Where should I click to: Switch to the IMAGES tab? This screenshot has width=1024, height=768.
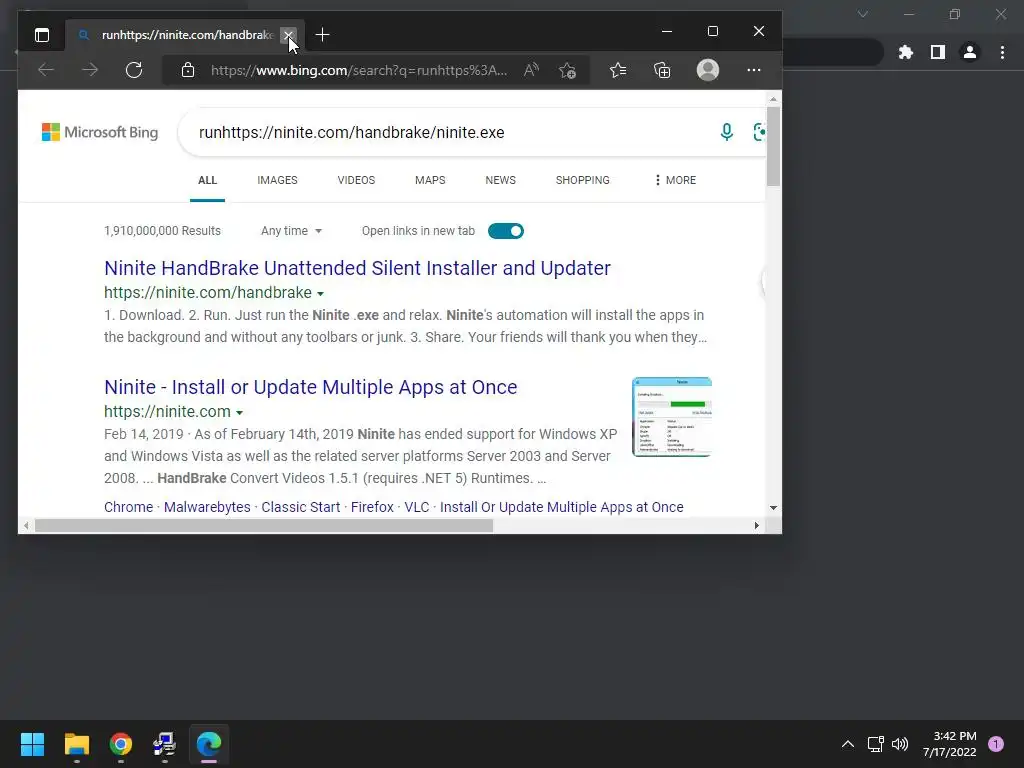click(277, 180)
